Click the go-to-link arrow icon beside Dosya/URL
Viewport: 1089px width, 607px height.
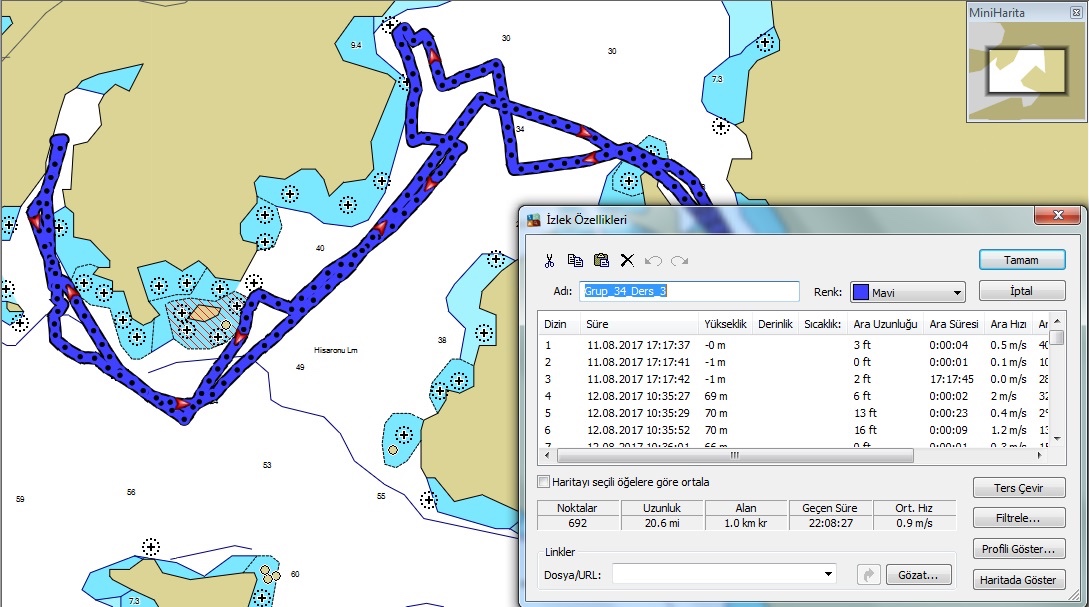868,575
